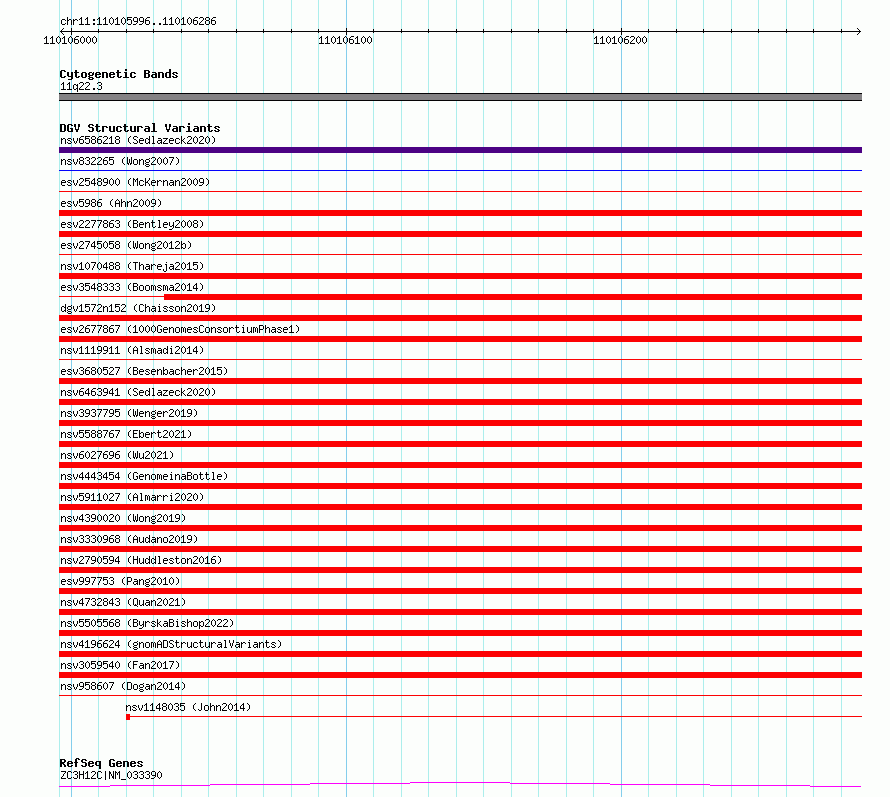Open esv2745058 (Wong2012b) variant
Viewport: 890px width, 797px height.
click(x=126, y=245)
